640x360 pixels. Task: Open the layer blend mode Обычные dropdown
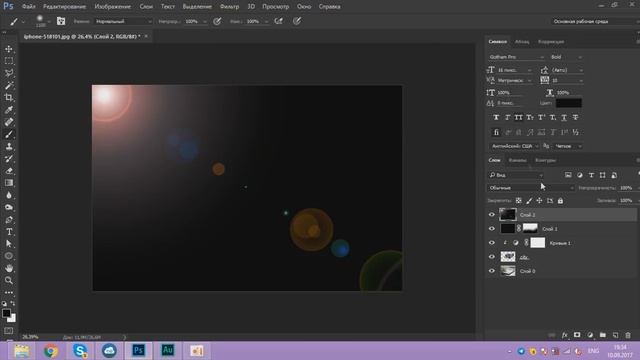(531, 188)
